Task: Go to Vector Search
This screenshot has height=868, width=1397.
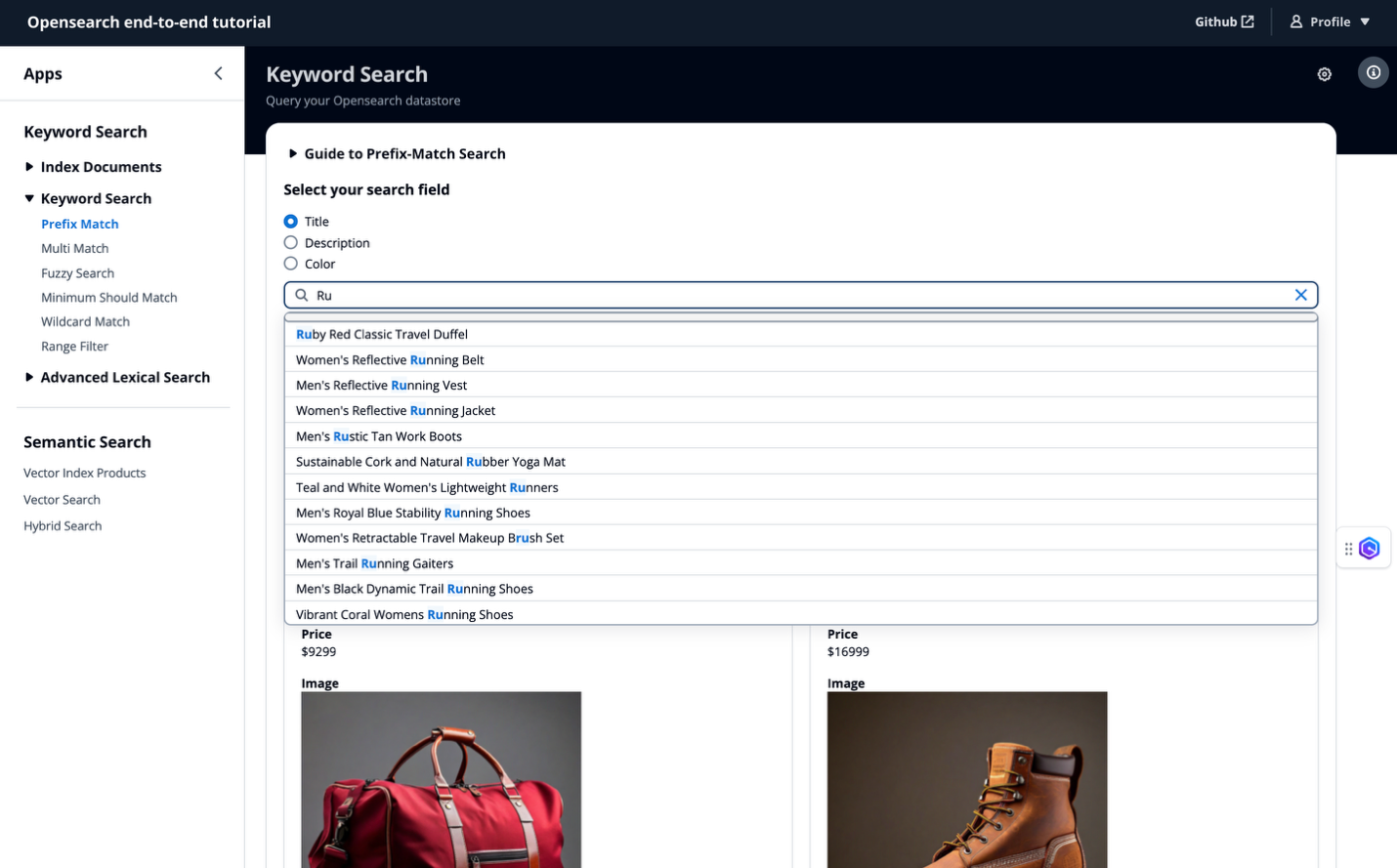Action: coord(63,500)
